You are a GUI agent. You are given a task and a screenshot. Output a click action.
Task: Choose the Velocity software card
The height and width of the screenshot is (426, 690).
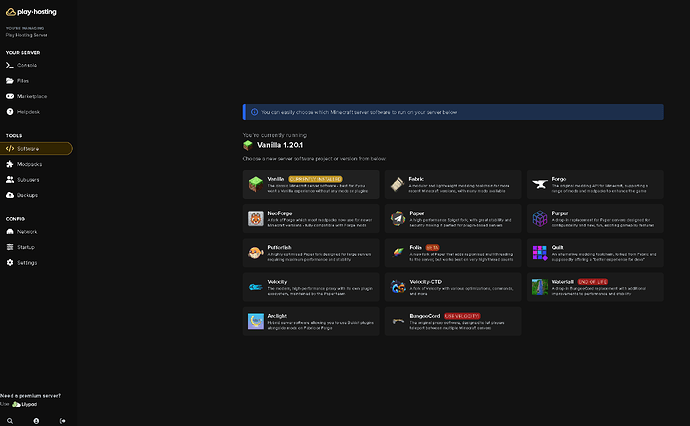pyautogui.click(x=311, y=287)
